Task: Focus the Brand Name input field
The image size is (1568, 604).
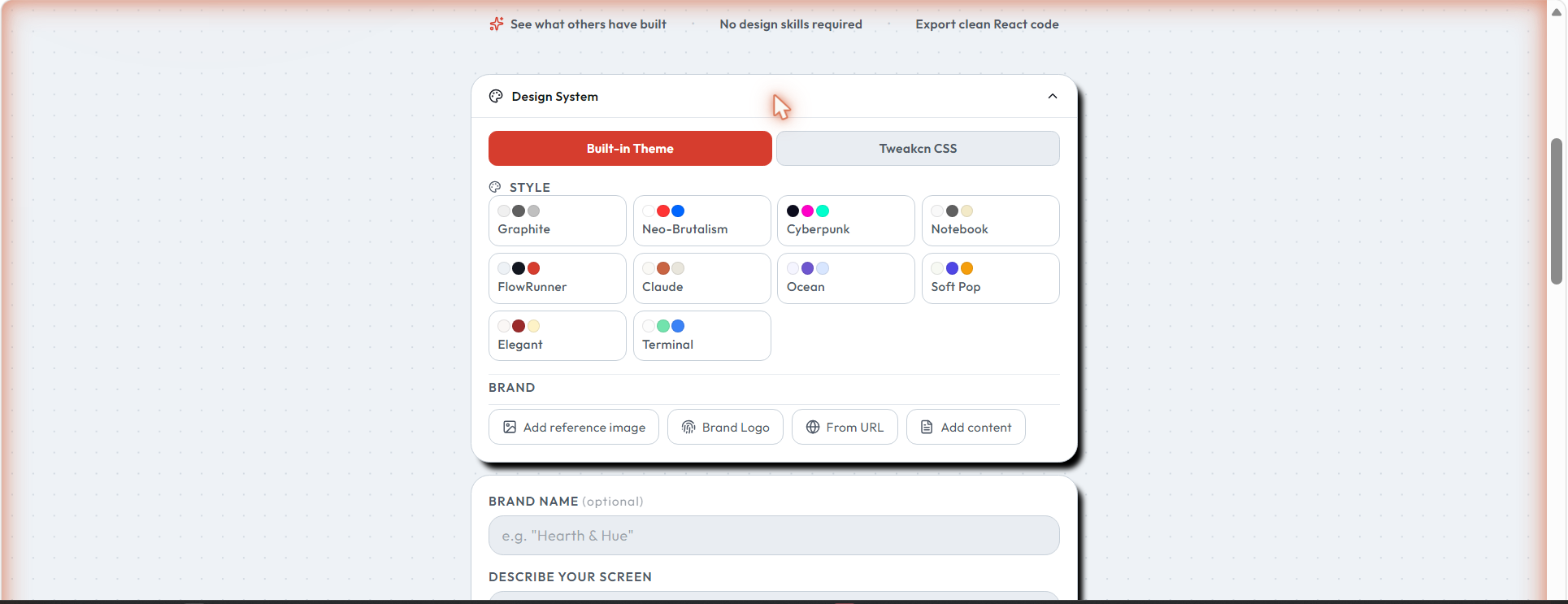Action: 774,536
